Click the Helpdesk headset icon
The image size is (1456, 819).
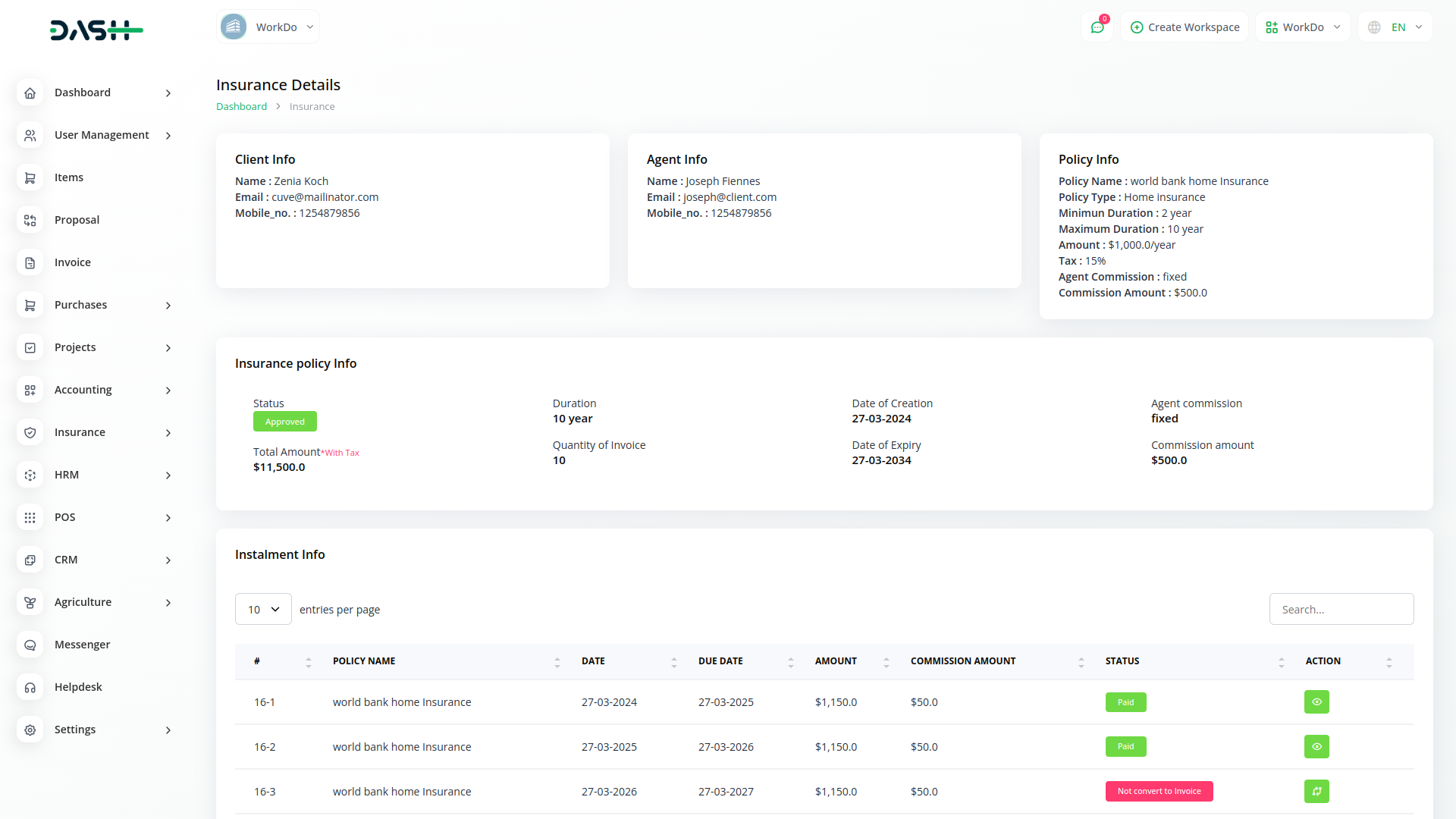pyautogui.click(x=30, y=687)
